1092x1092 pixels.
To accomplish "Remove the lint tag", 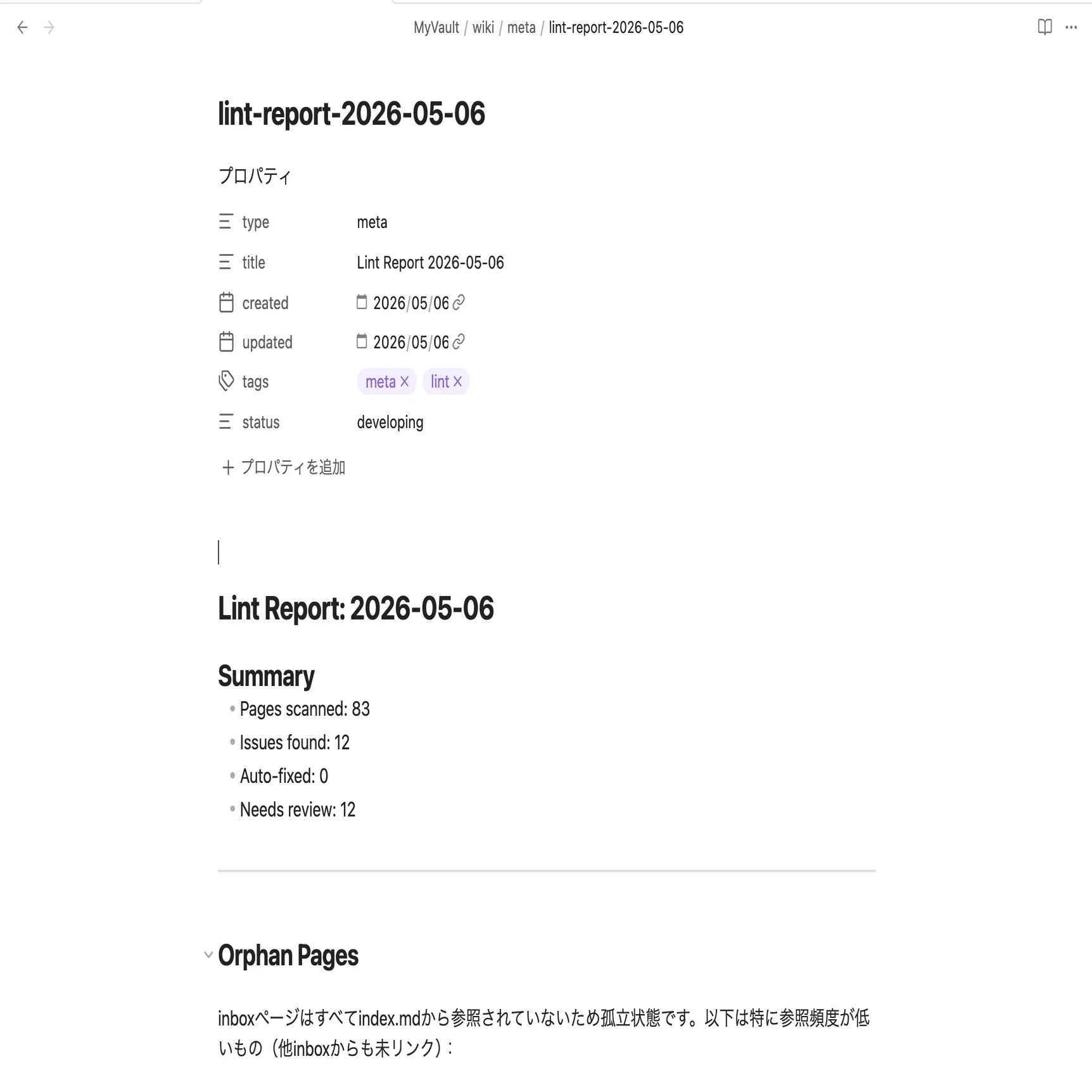I will 457,381.
